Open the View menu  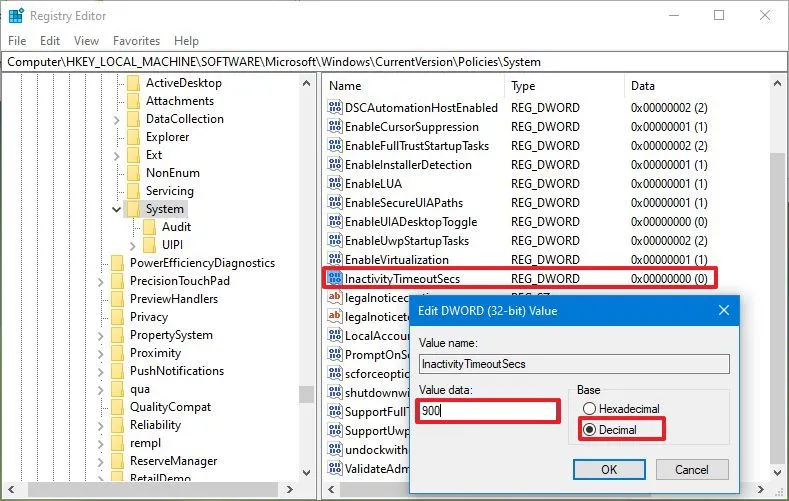[86, 41]
